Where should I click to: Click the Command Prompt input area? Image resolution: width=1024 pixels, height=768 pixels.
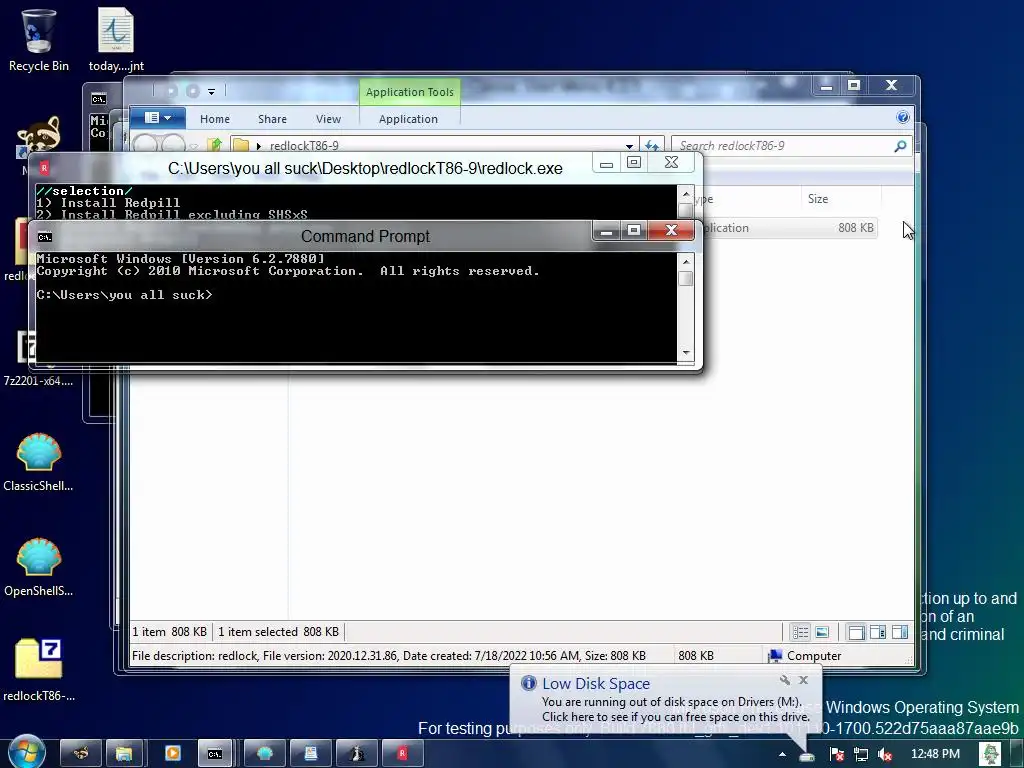[x=356, y=307]
